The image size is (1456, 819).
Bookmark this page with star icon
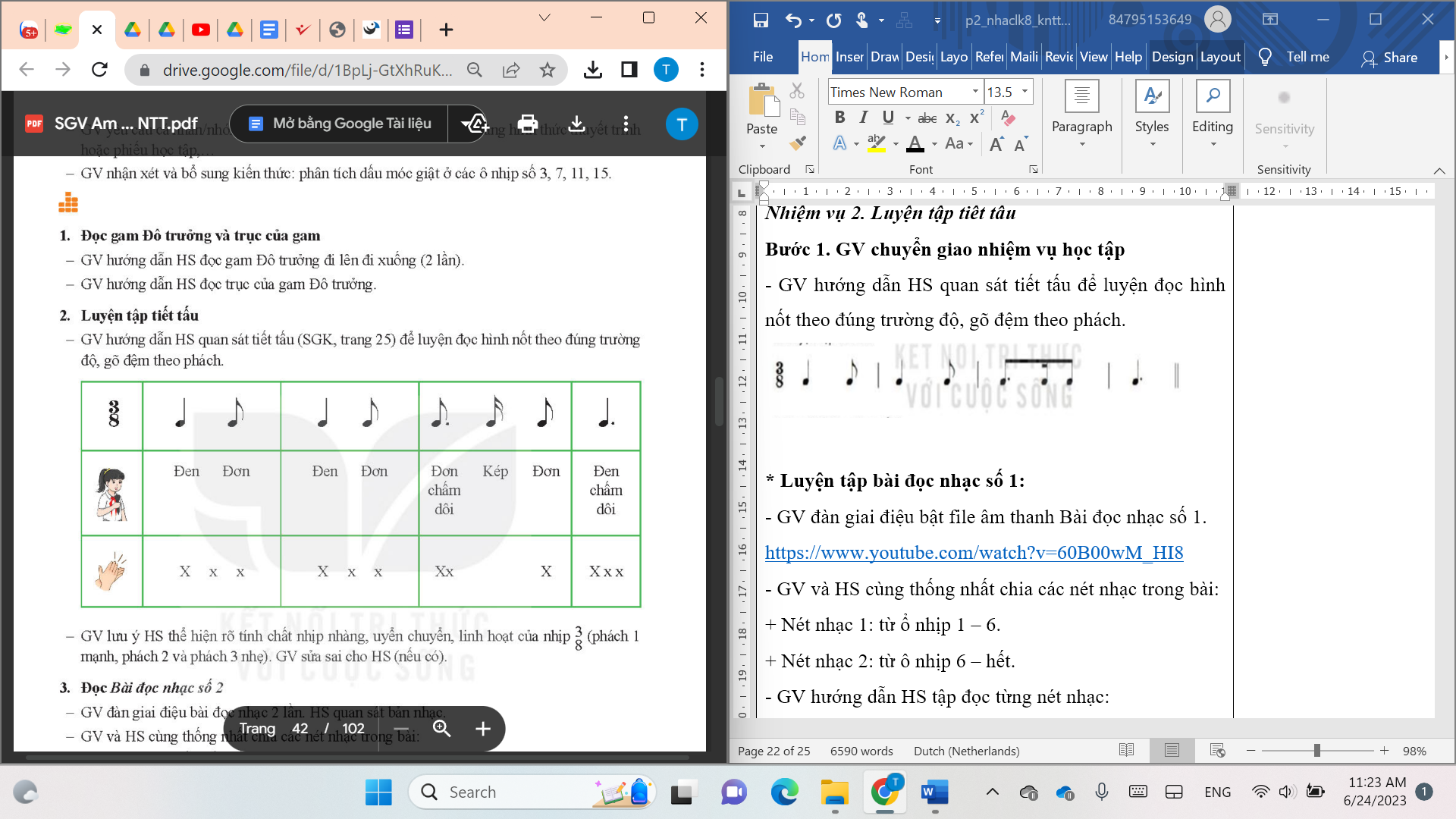point(547,70)
